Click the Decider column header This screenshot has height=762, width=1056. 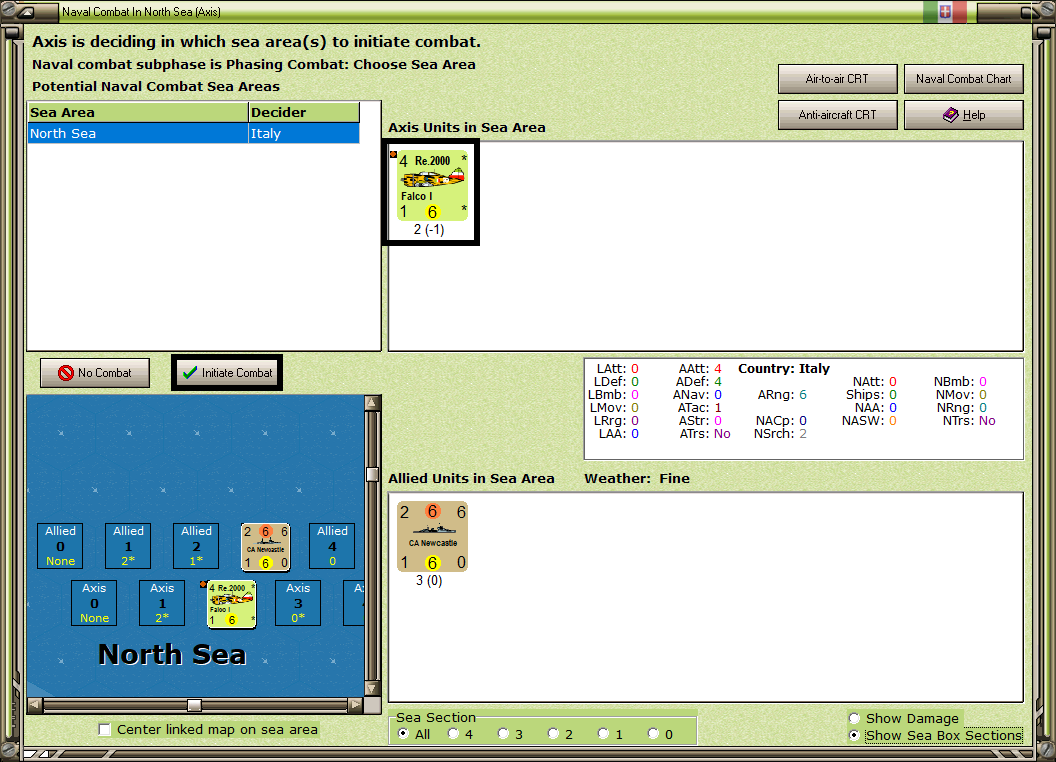click(304, 113)
